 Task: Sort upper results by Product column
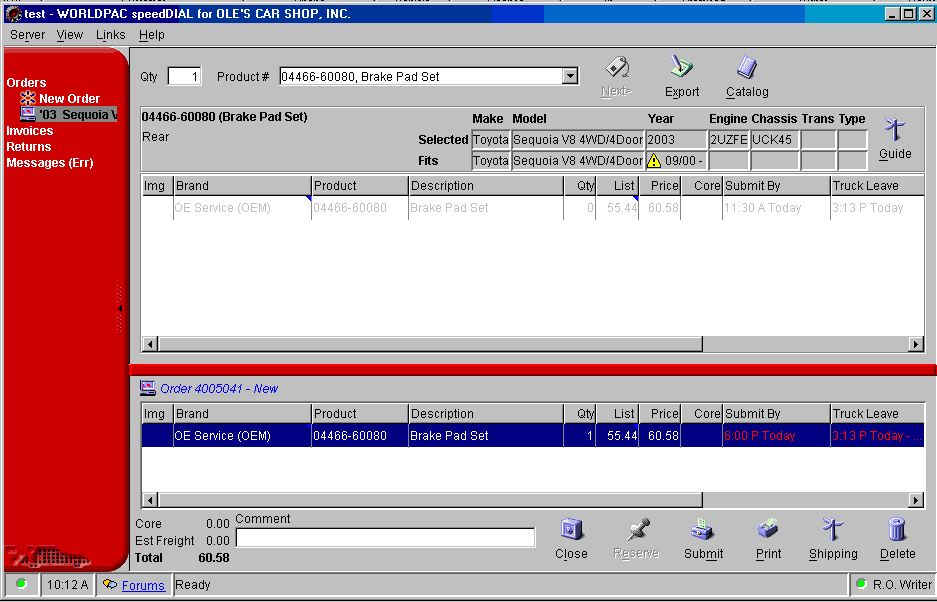(x=360, y=186)
